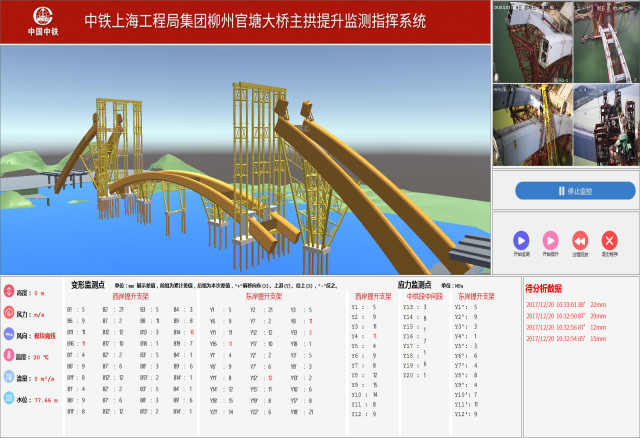Select the 2017/12/20 10:32:56 12mm record

(566, 327)
